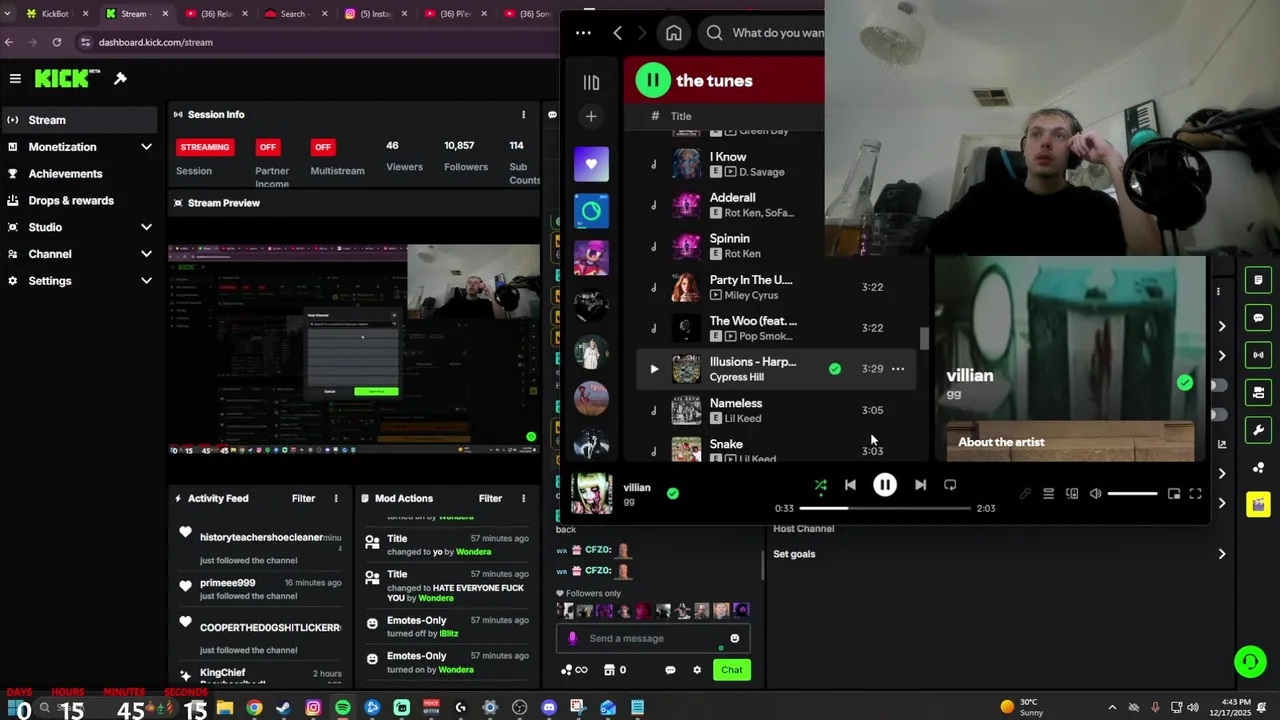Toggle shuffle in Spotify player

pos(820,485)
